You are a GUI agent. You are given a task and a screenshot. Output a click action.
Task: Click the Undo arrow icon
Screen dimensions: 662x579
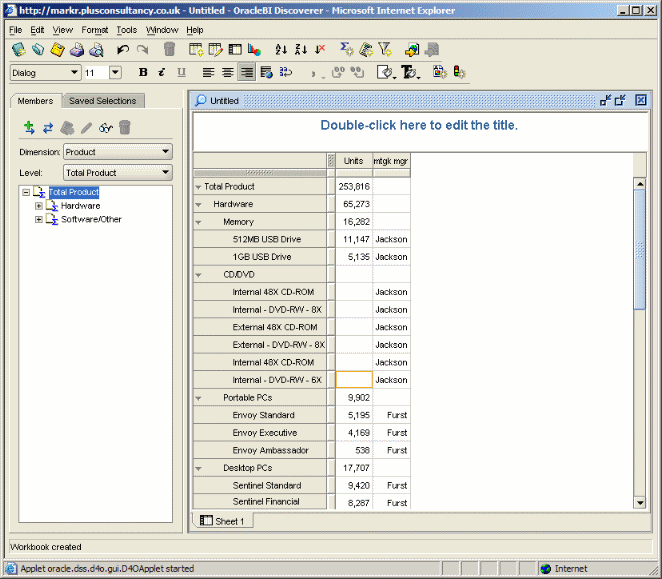(123, 50)
